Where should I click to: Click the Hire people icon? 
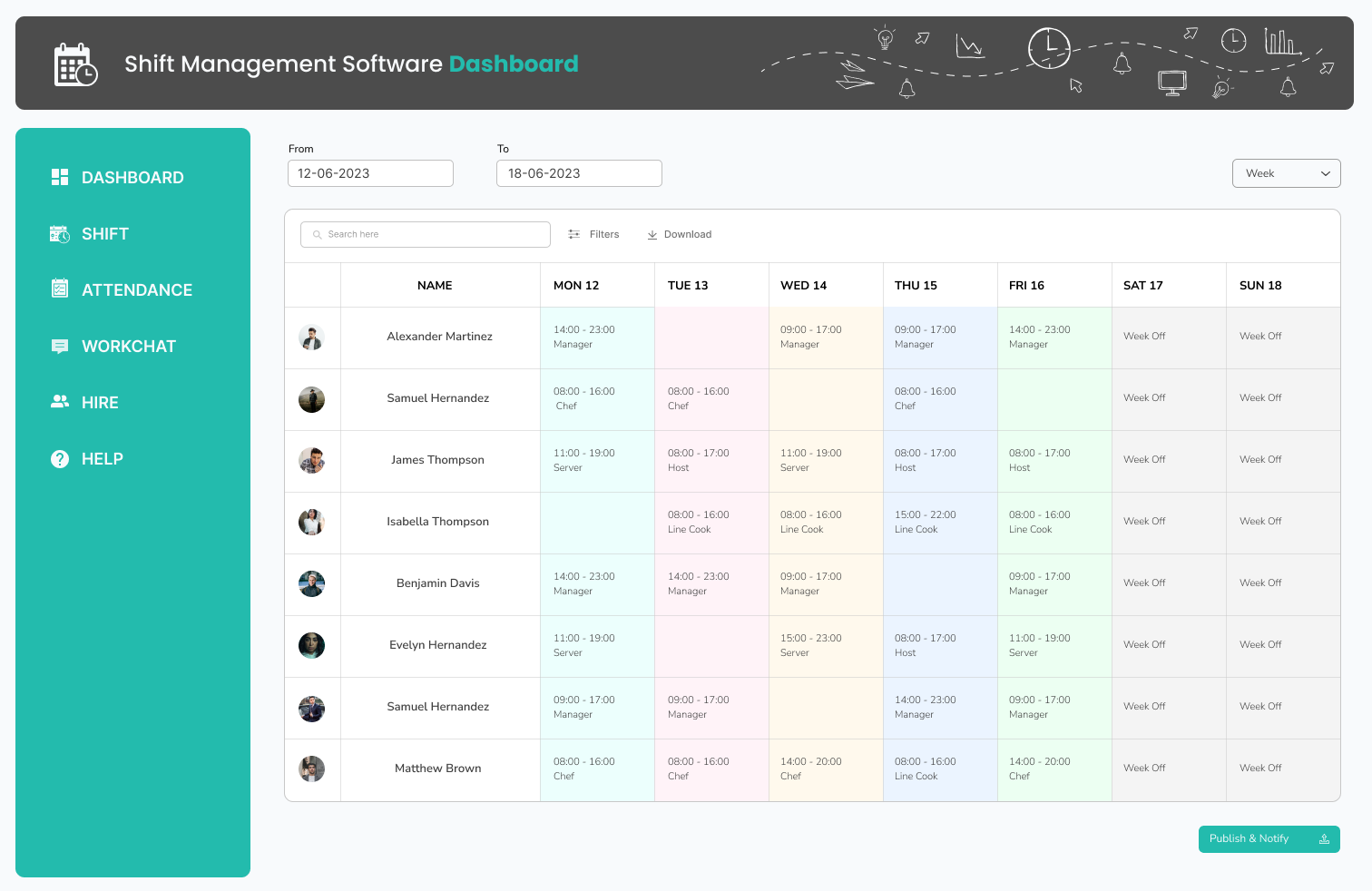pos(60,402)
